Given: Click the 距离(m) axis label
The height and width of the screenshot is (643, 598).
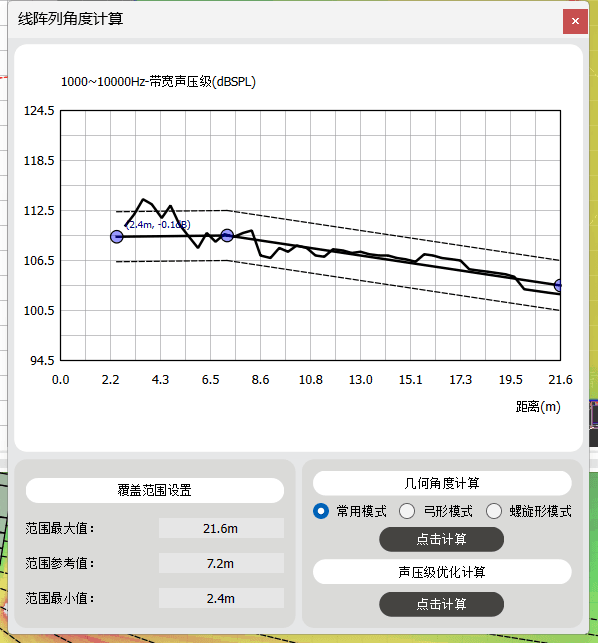Looking at the screenshot, I should click(538, 407).
